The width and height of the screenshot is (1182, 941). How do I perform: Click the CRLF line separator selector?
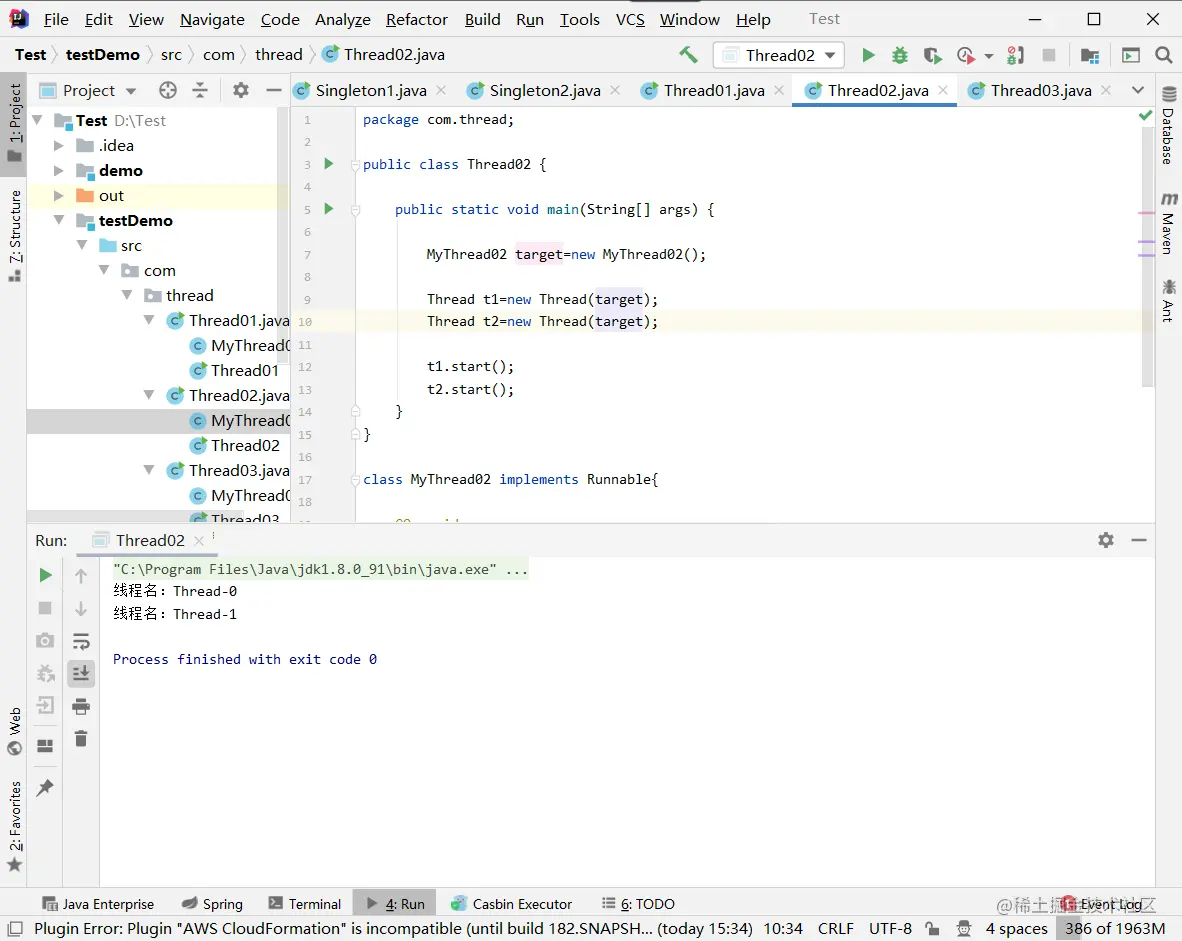(835, 928)
